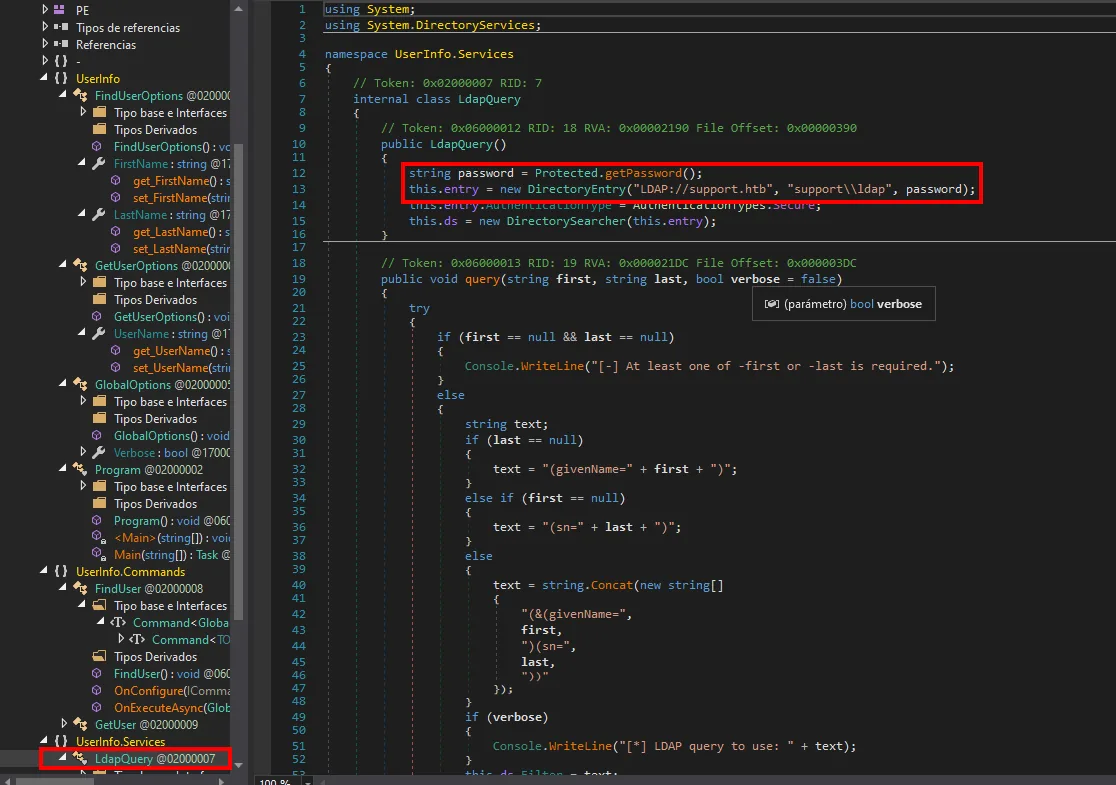The height and width of the screenshot is (785, 1116).
Task: Click getPassword method reference in code
Action: point(643,173)
